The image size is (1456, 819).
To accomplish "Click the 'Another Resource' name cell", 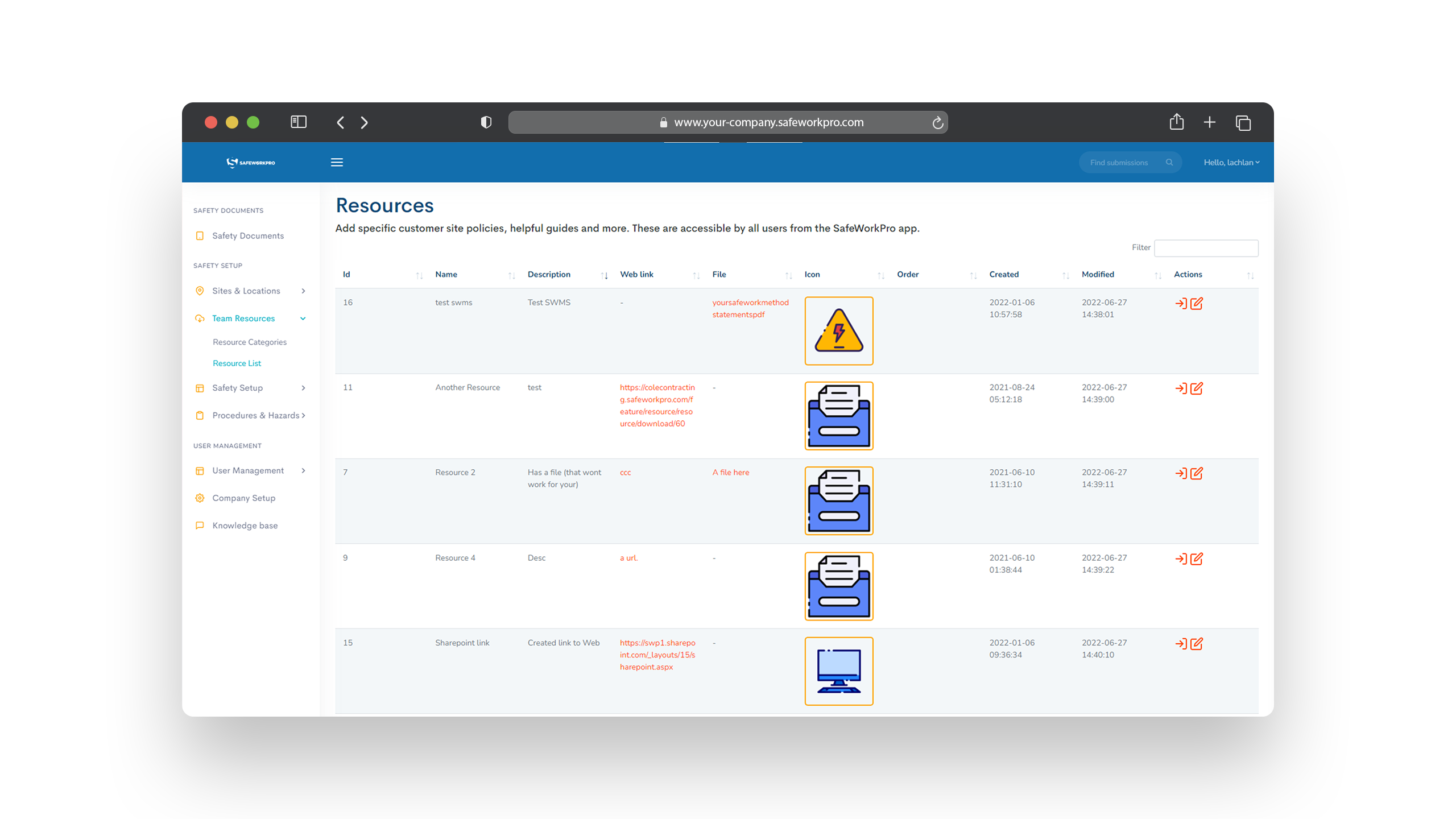I will coord(468,388).
